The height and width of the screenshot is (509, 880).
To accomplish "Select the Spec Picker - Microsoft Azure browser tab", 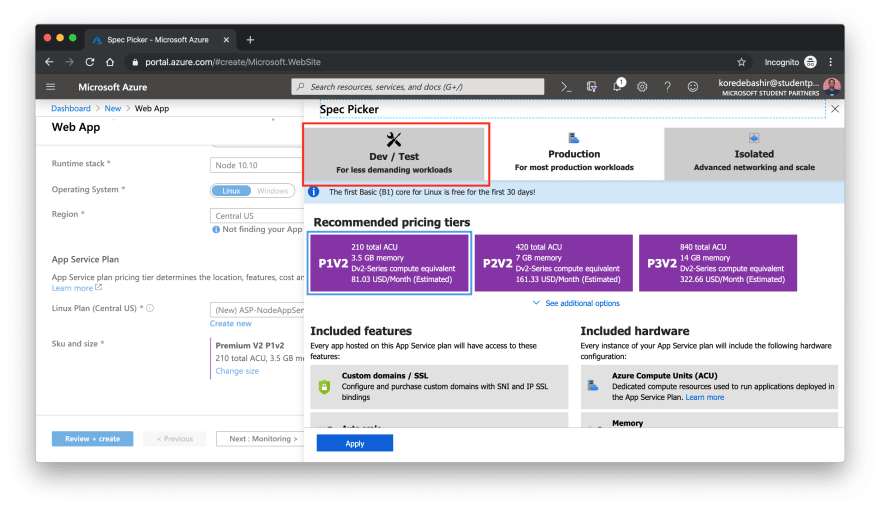I will point(160,40).
